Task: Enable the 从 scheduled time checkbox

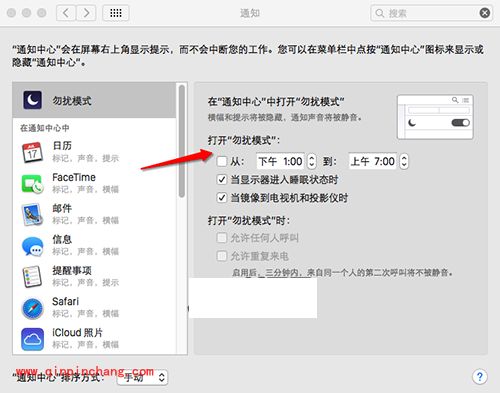Action: (222, 161)
